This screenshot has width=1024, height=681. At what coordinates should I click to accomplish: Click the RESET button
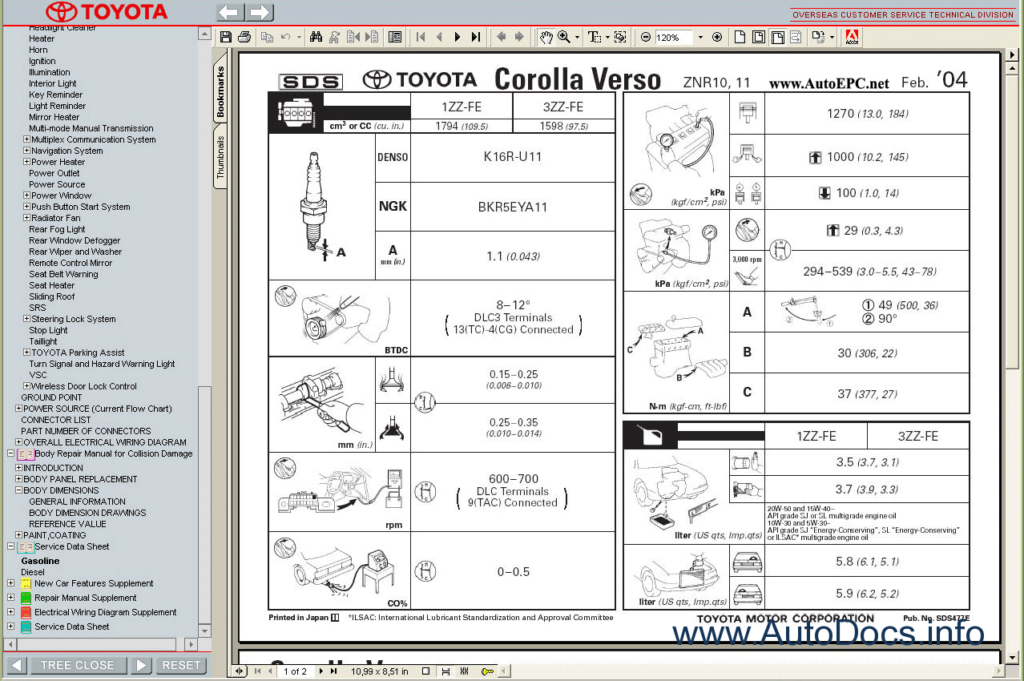(x=181, y=665)
